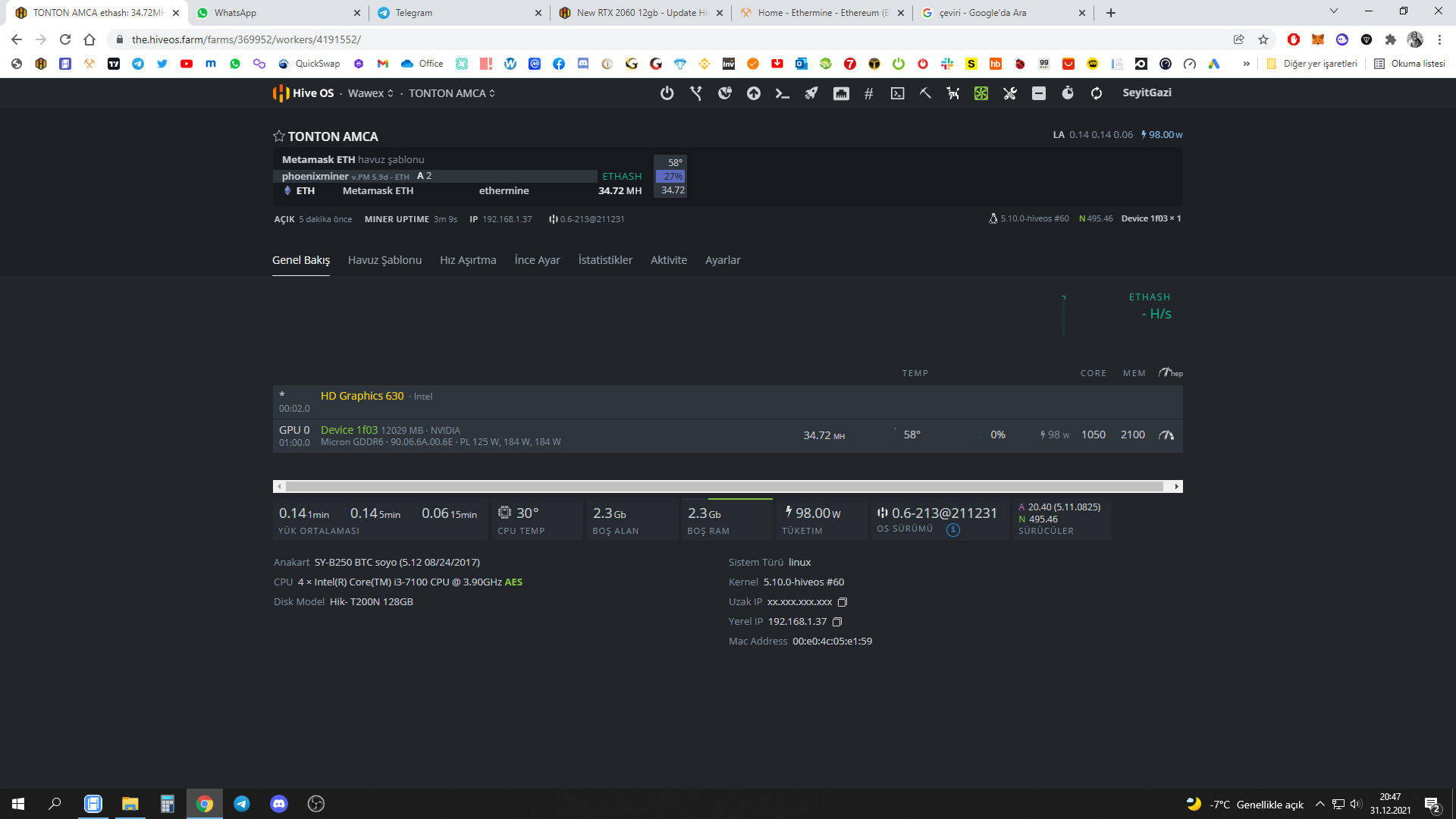This screenshot has height=819, width=1456.
Task: Bookmark this page with the star icon
Action: (1263, 39)
